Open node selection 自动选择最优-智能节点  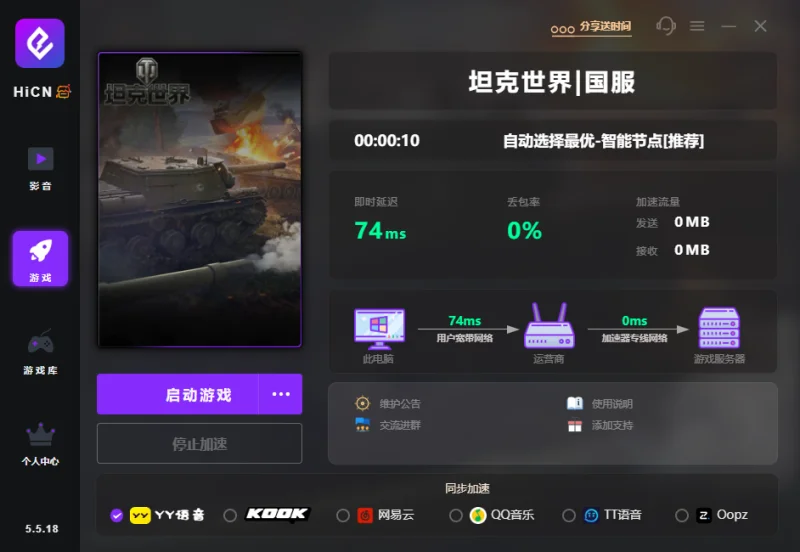pyautogui.click(x=603, y=141)
